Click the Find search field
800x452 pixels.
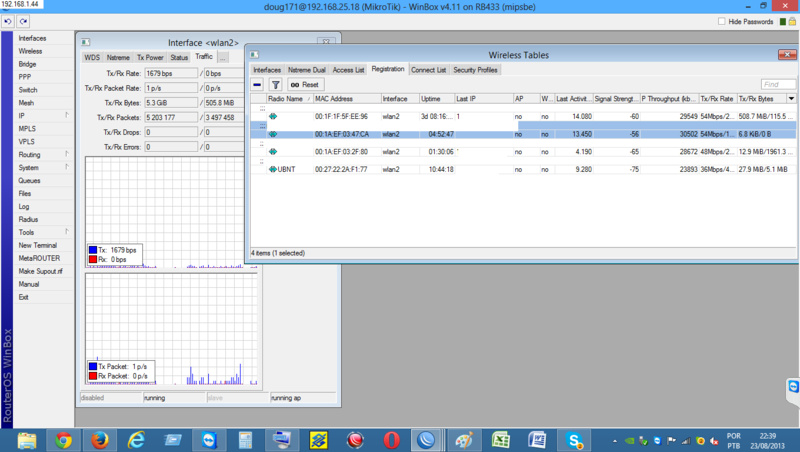(778, 85)
